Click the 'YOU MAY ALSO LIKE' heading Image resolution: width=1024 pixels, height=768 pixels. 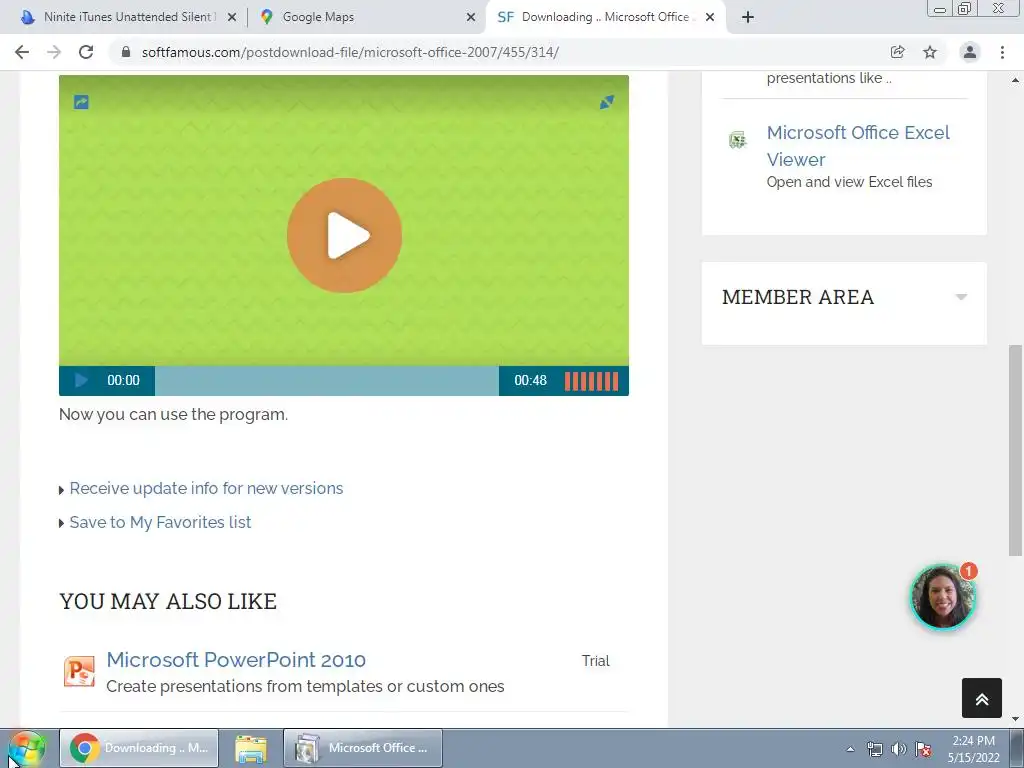168,601
